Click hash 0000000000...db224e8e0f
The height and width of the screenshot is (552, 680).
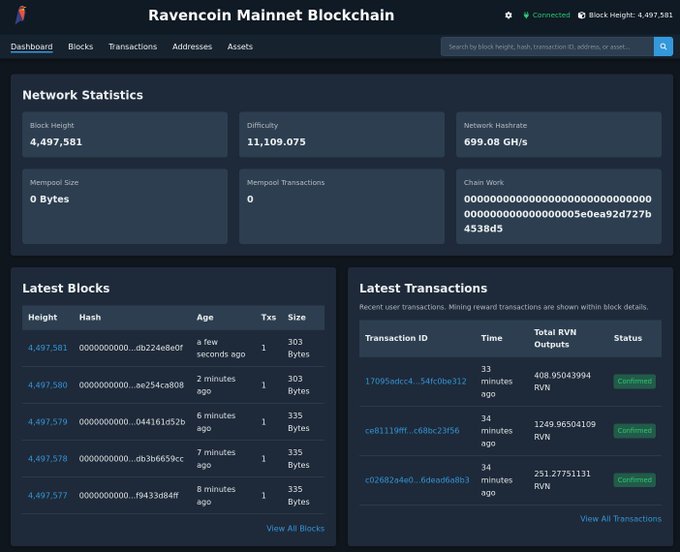coord(131,348)
